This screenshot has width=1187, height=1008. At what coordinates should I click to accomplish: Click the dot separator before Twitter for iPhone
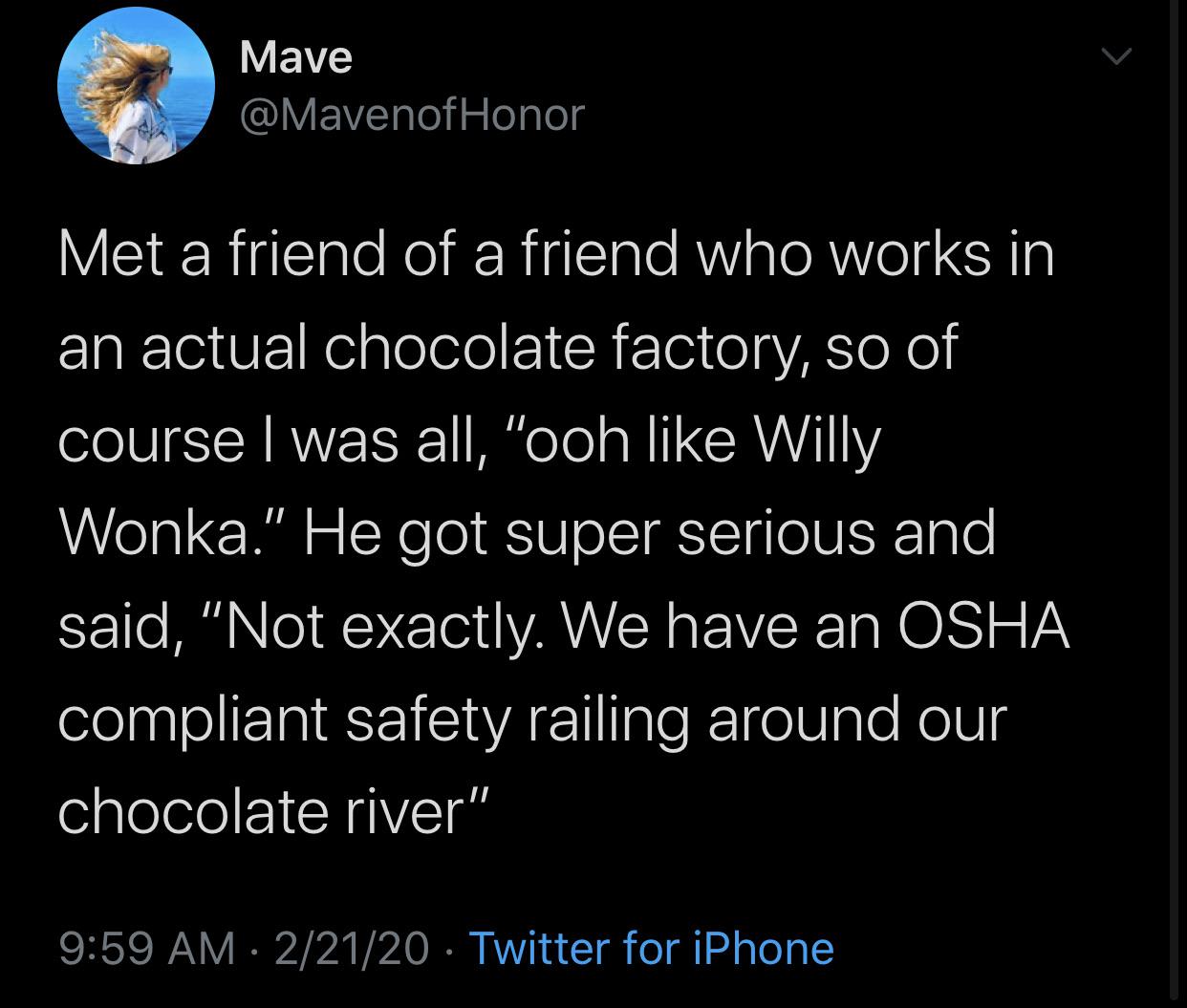[x=447, y=949]
